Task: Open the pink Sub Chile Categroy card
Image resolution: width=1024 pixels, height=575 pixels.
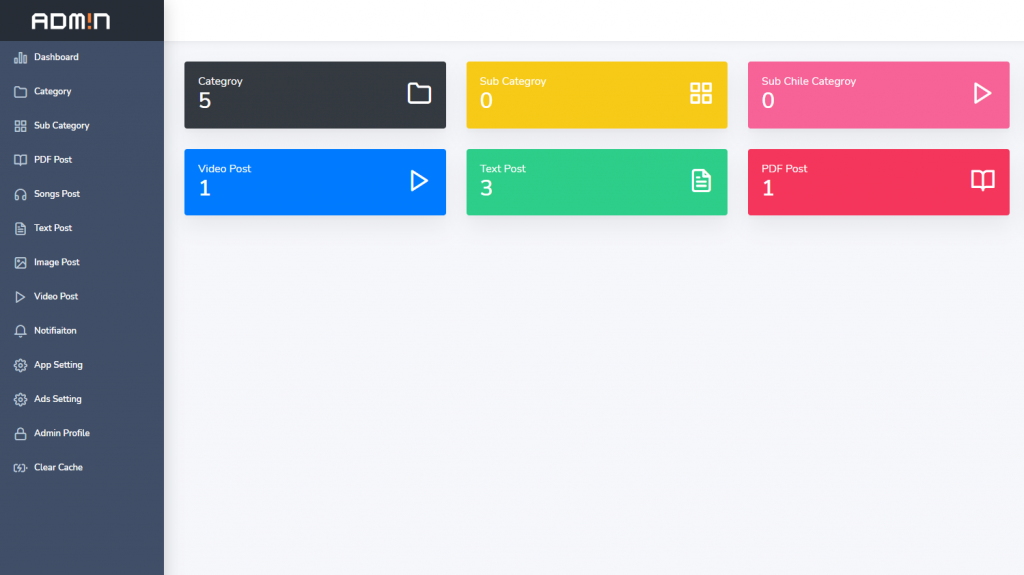Action: click(x=878, y=95)
